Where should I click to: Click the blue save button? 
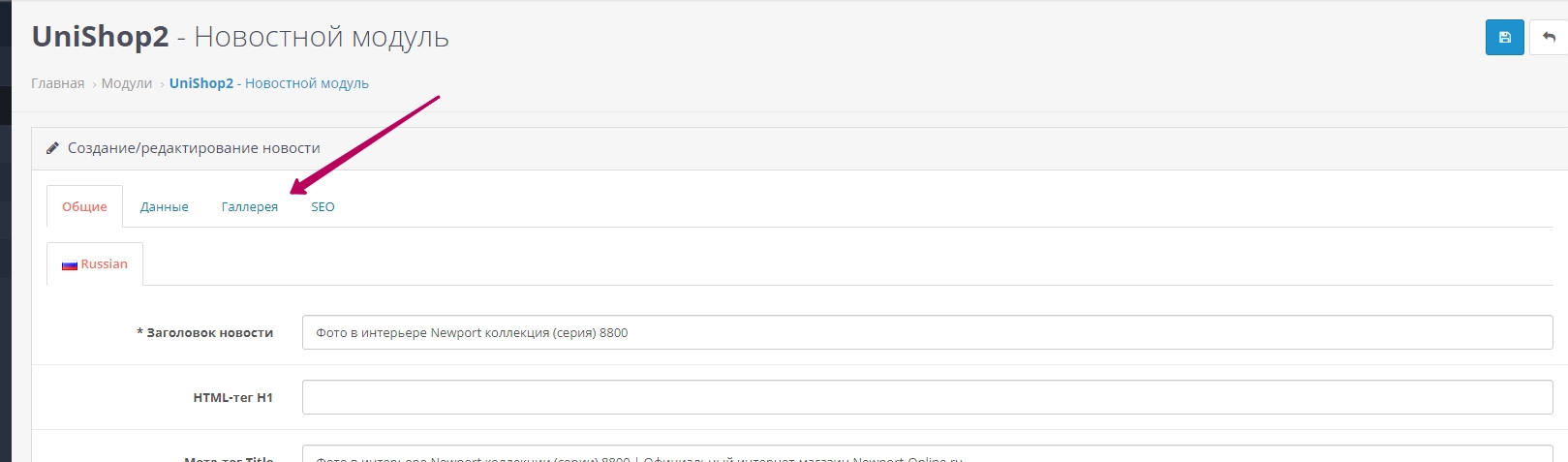coord(1504,38)
